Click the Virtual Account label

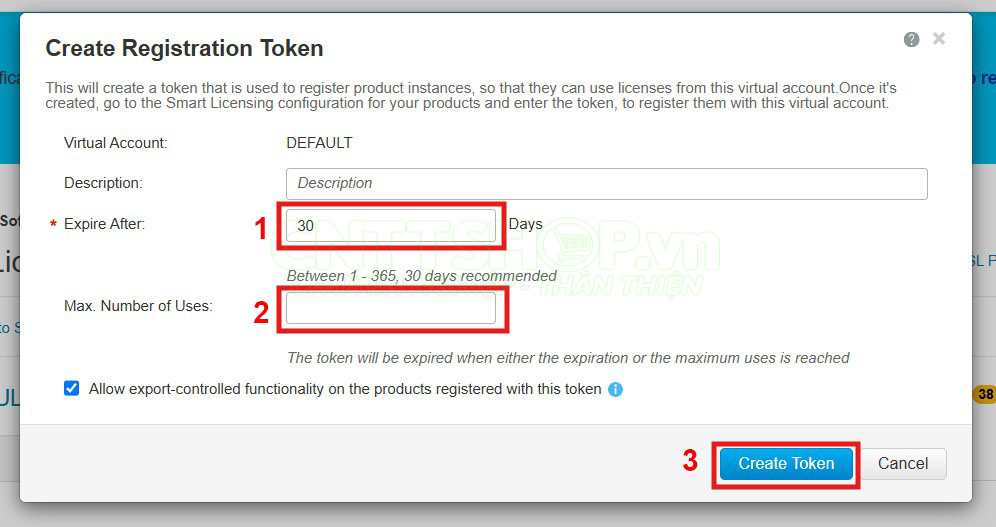[x=115, y=143]
